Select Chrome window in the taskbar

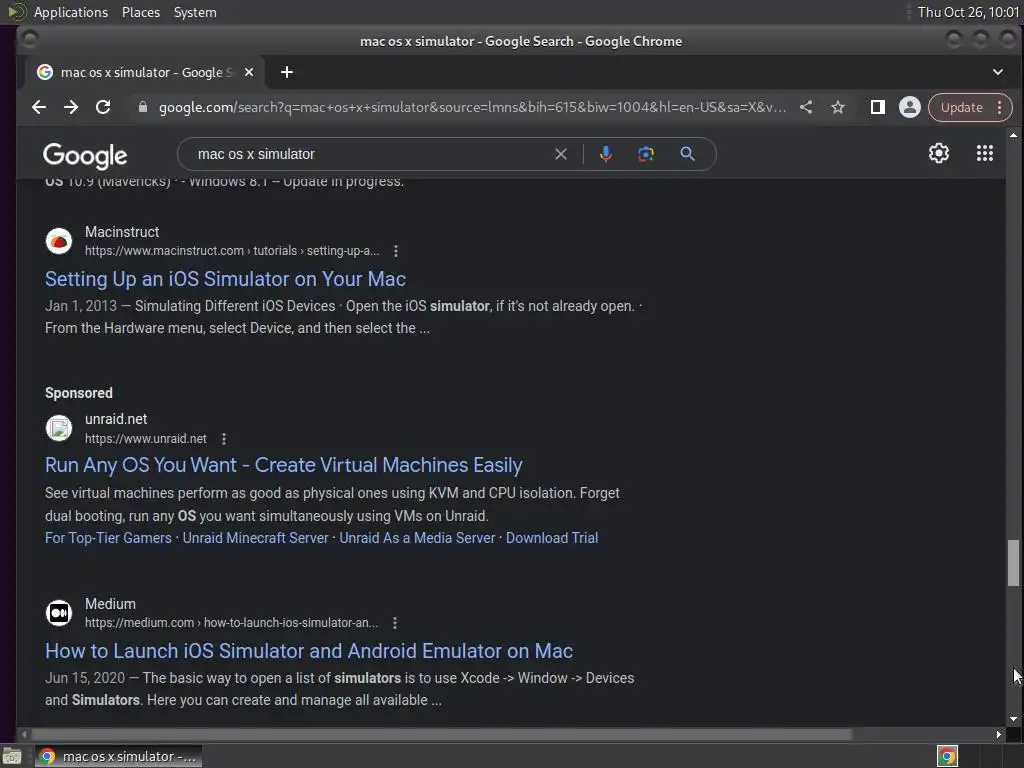pyautogui.click(x=118, y=756)
